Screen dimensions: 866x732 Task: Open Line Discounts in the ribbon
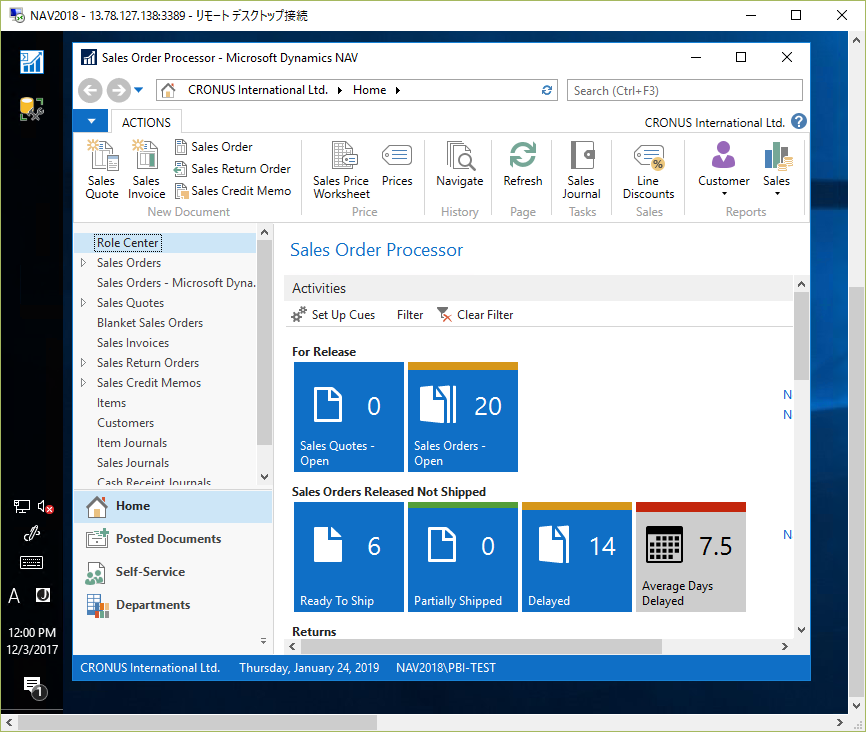click(x=648, y=170)
